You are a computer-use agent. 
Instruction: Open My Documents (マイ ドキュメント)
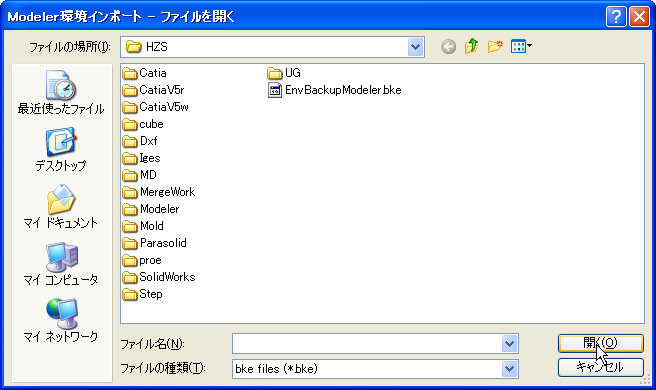(61, 207)
